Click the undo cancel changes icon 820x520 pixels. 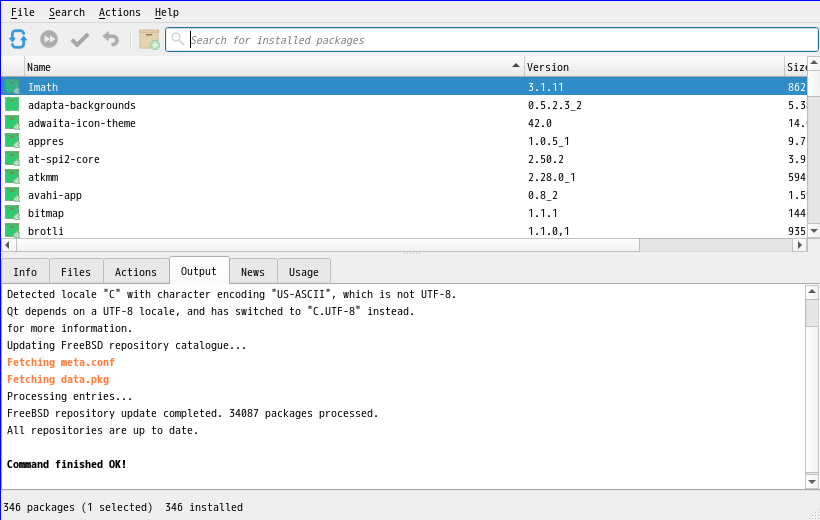110,39
